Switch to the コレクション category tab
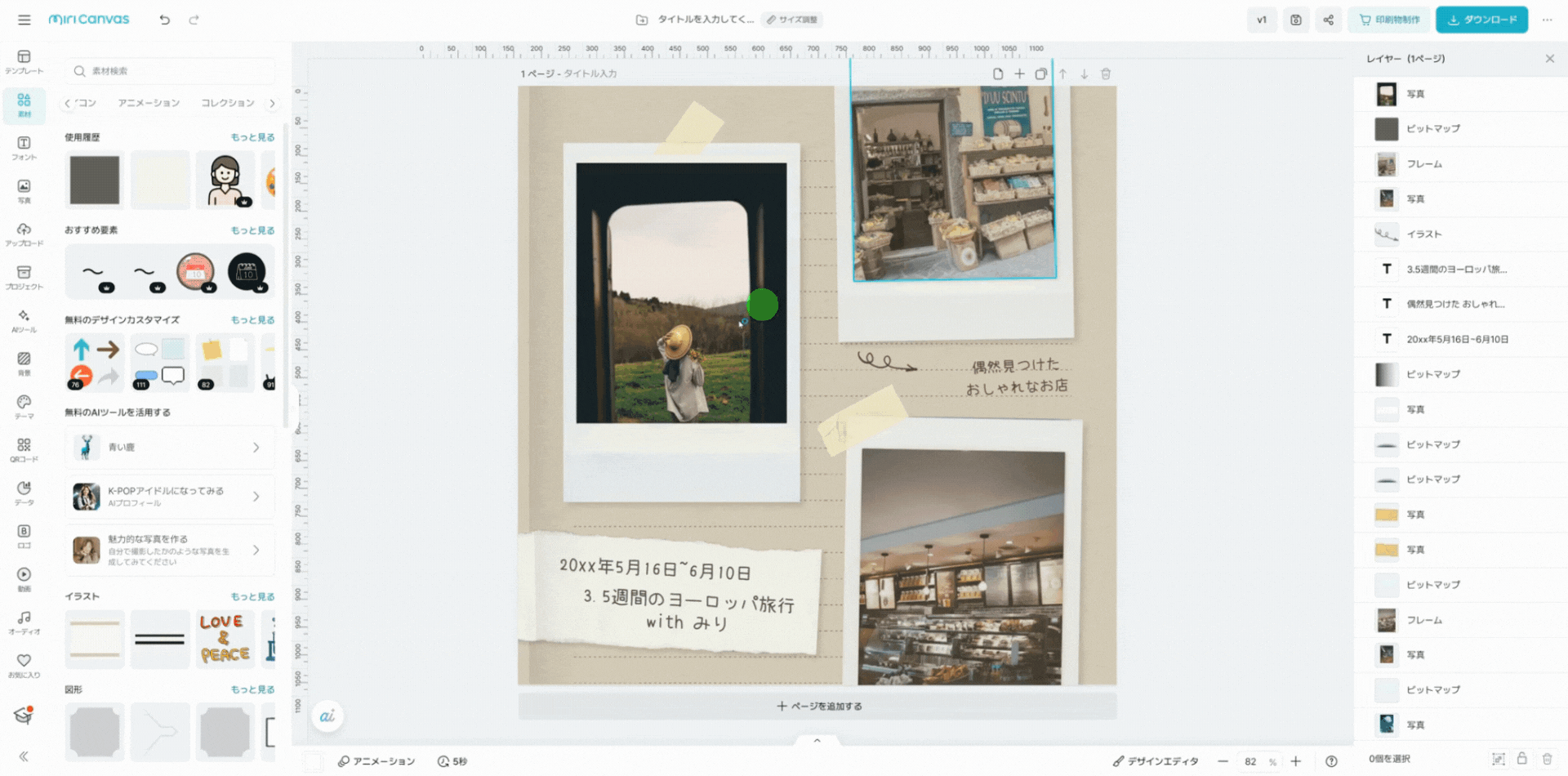The image size is (1568, 776). click(228, 103)
